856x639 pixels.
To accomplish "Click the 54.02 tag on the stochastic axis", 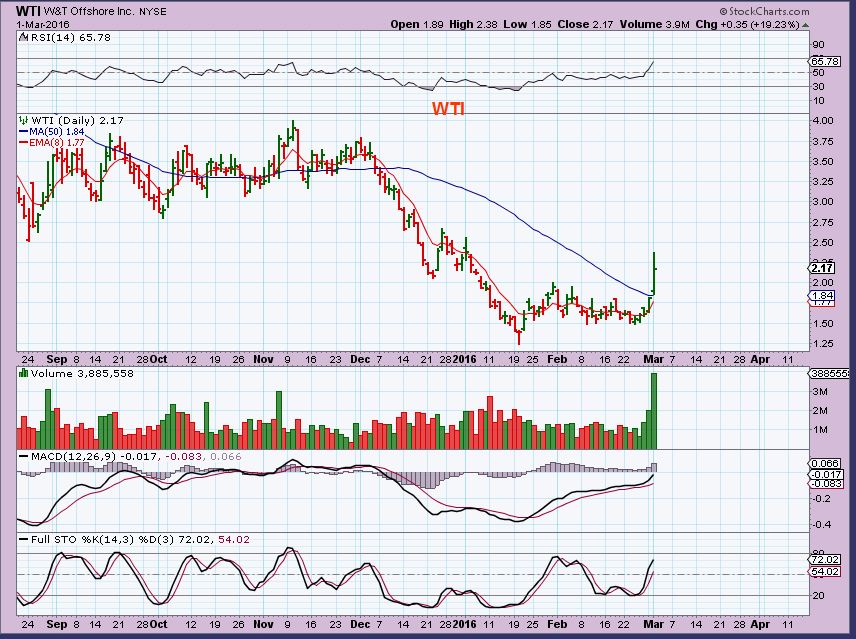I will pyautogui.click(x=825, y=571).
